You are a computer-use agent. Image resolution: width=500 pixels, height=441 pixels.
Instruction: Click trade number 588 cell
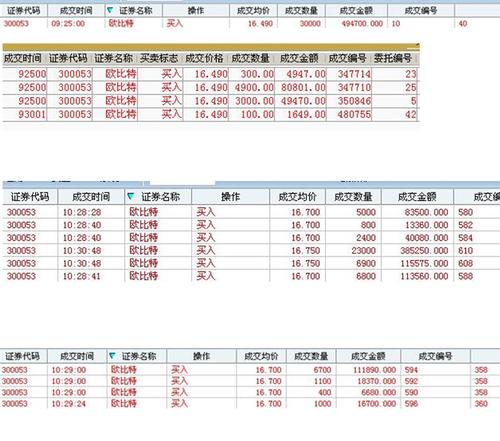(x=465, y=276)
